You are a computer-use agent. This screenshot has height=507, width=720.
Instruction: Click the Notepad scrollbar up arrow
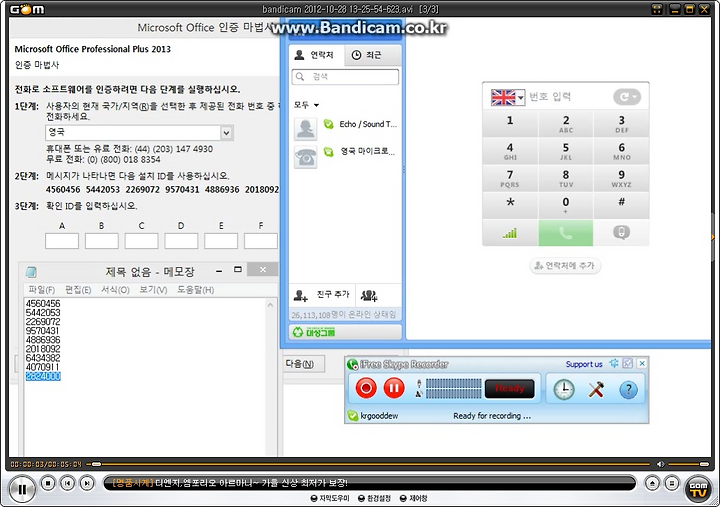tap(270, 304)
